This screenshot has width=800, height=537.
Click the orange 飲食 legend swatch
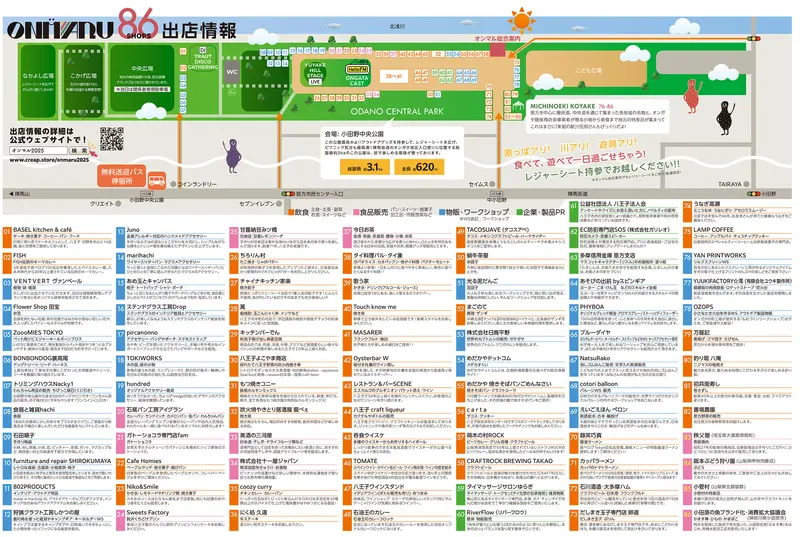(x=291, y=212)
